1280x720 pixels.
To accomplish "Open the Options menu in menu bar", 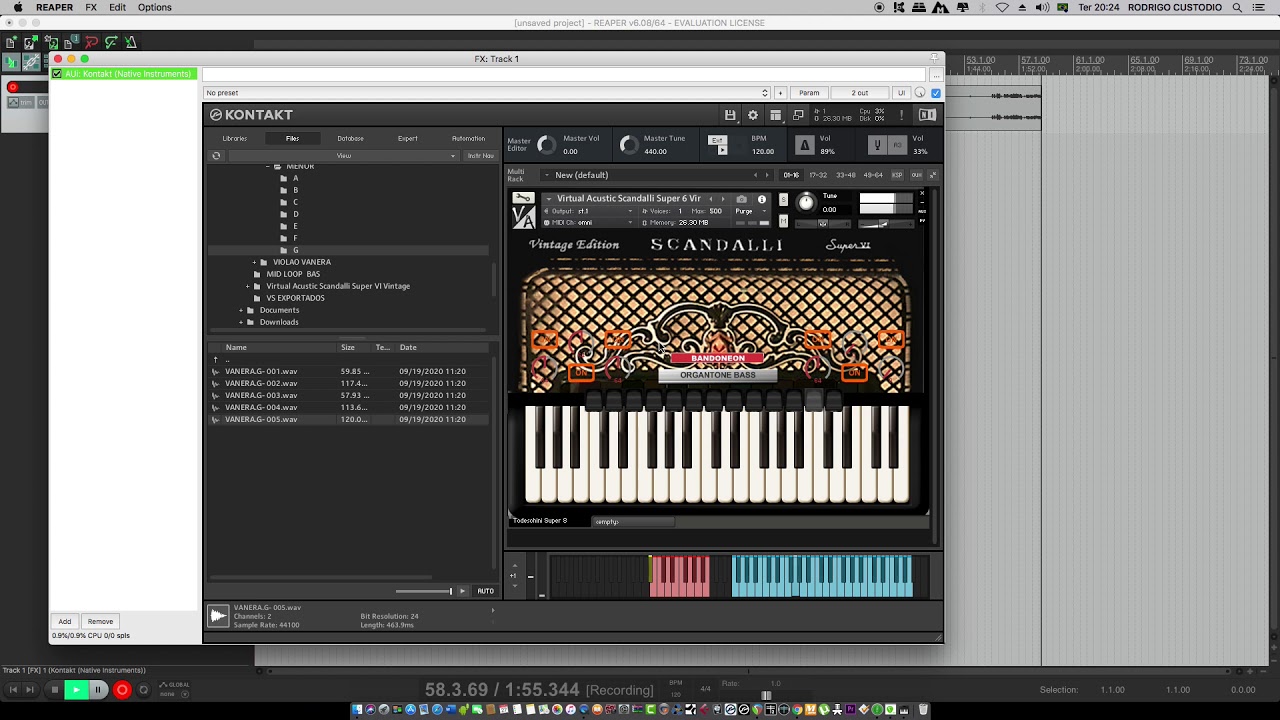I will tap(154, 7).
